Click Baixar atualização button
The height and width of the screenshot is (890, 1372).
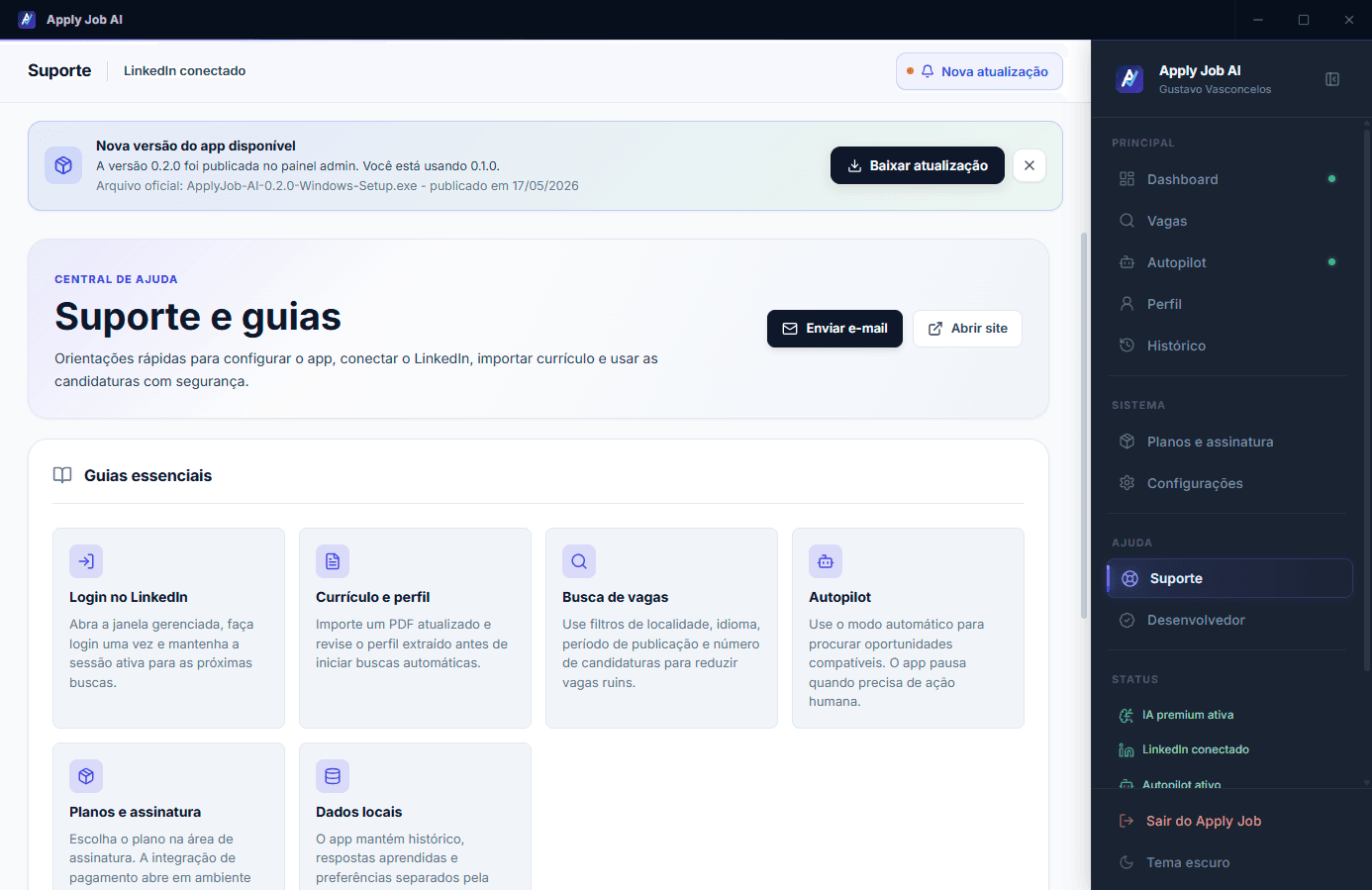point(918,165)
